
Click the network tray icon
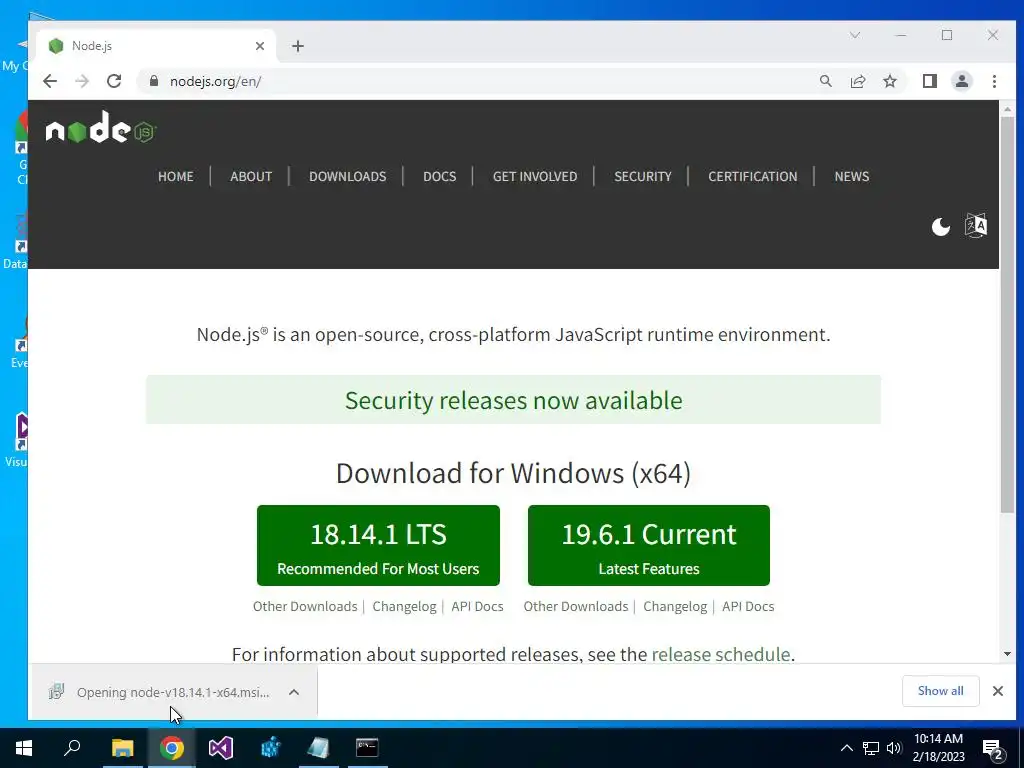coord(871,748)
